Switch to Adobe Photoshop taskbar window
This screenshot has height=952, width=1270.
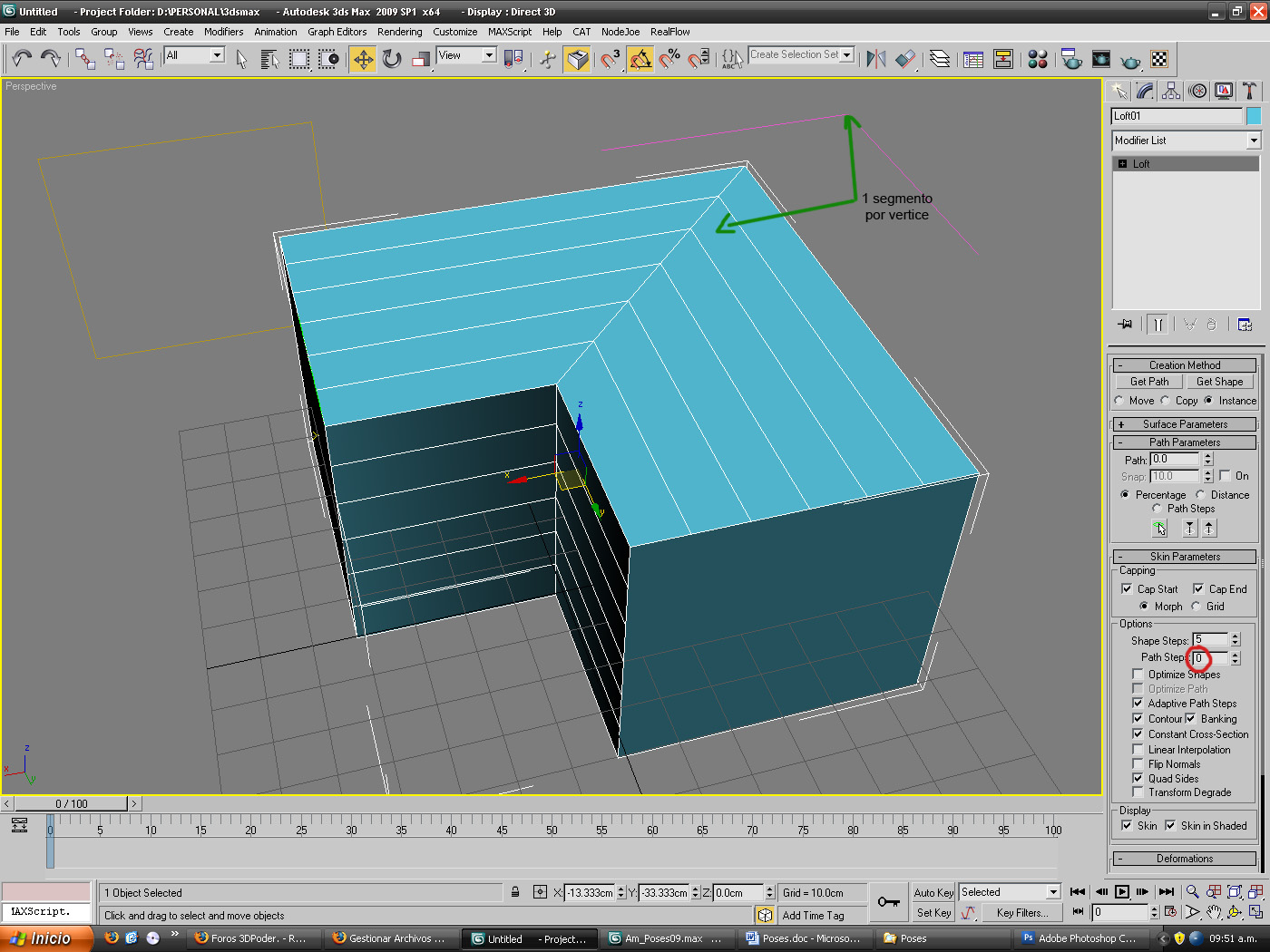coord(1080,938)
